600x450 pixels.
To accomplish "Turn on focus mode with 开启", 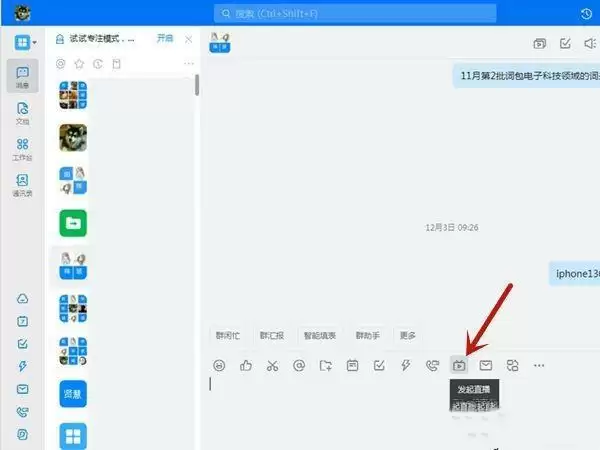I will [165, 38].
